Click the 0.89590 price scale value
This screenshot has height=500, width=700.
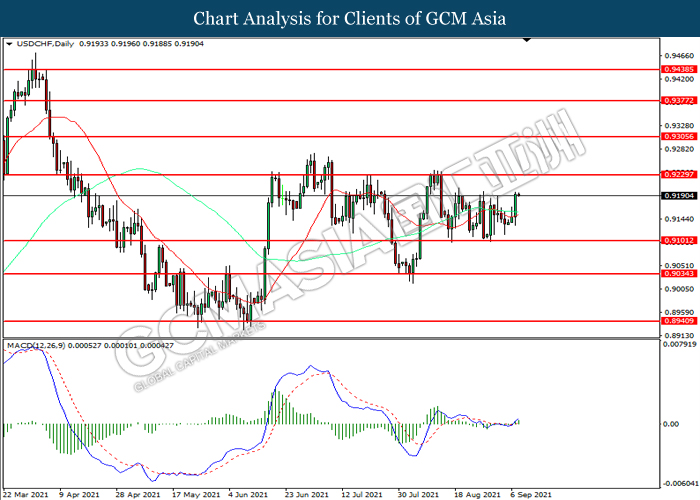(x=679, y=312)
